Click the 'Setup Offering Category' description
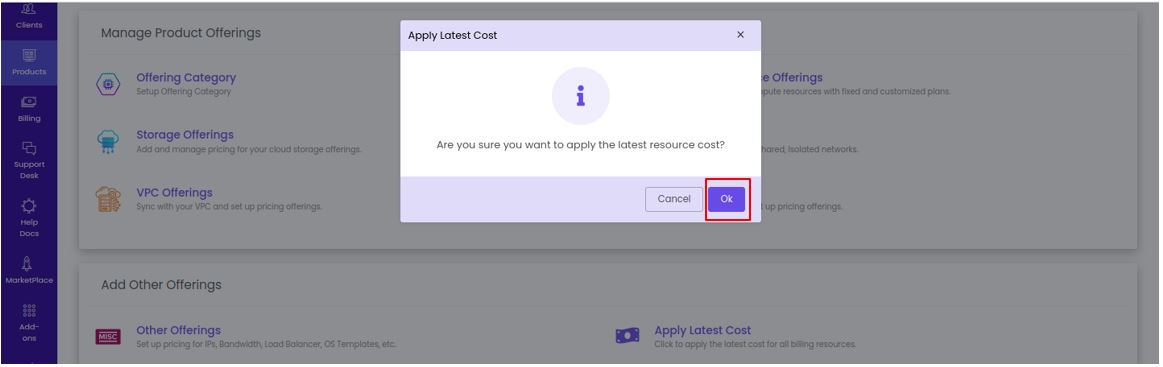Screen dimensions: 1163x367 (184, 92)
